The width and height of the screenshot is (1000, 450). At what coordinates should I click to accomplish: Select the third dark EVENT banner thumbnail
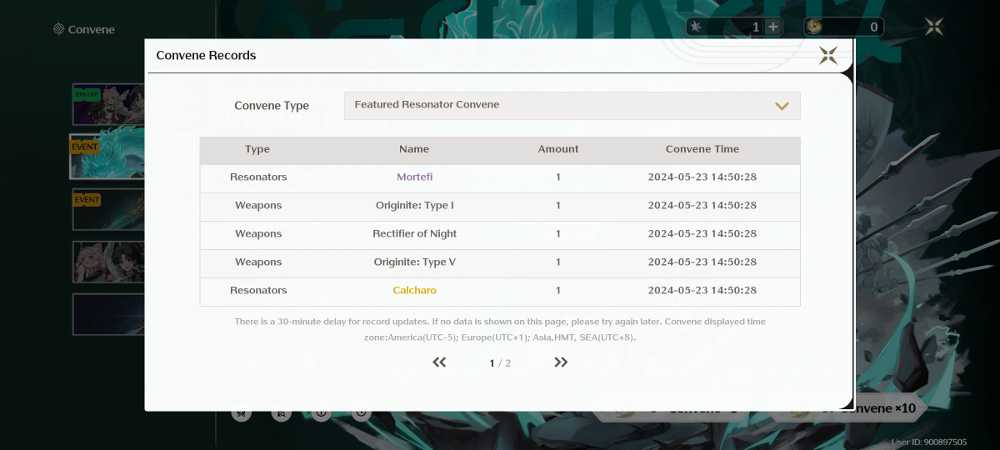click(x=108, y=209)
